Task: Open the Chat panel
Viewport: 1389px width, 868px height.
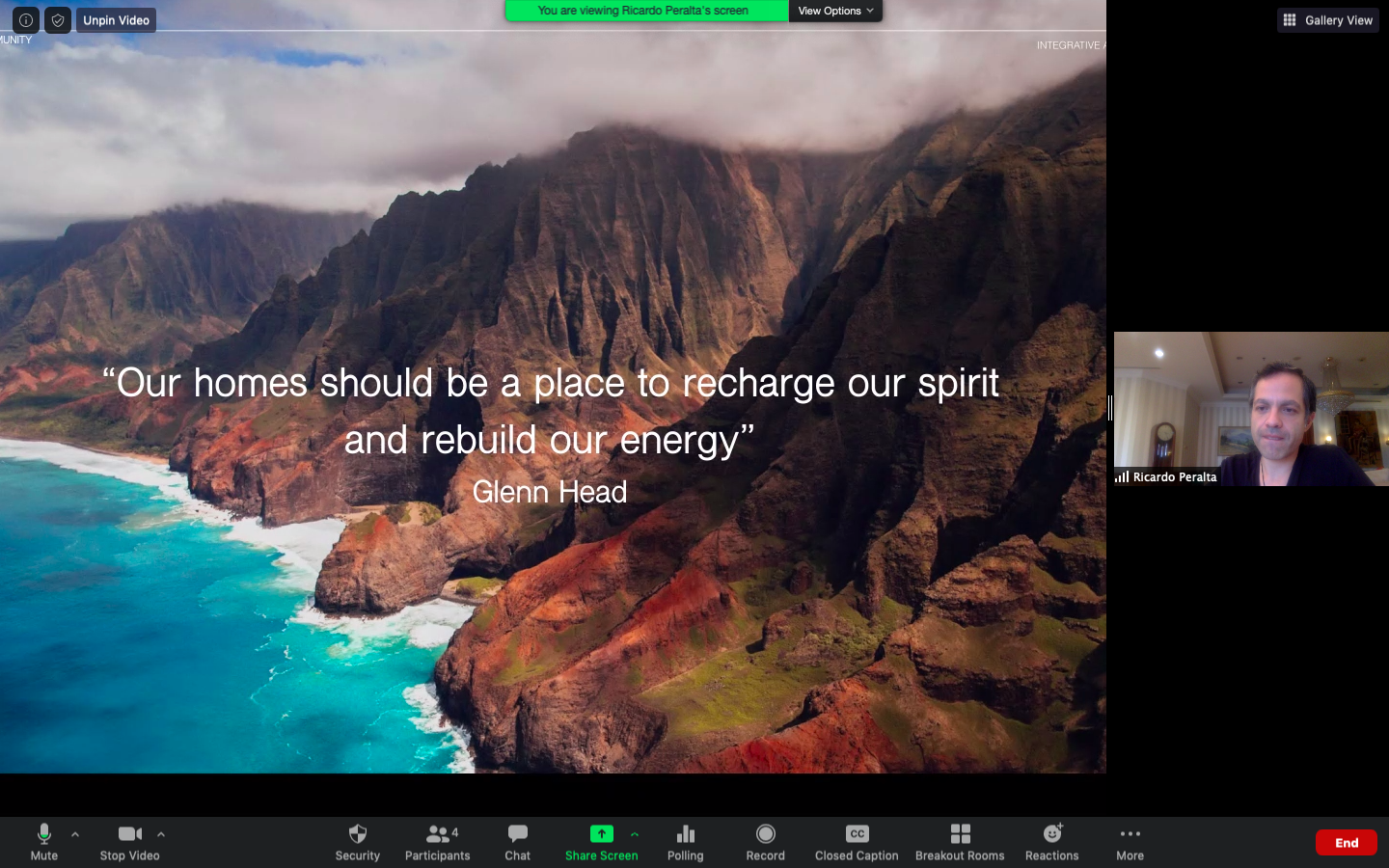Action: pyautogui.click(x=518, y=842)
